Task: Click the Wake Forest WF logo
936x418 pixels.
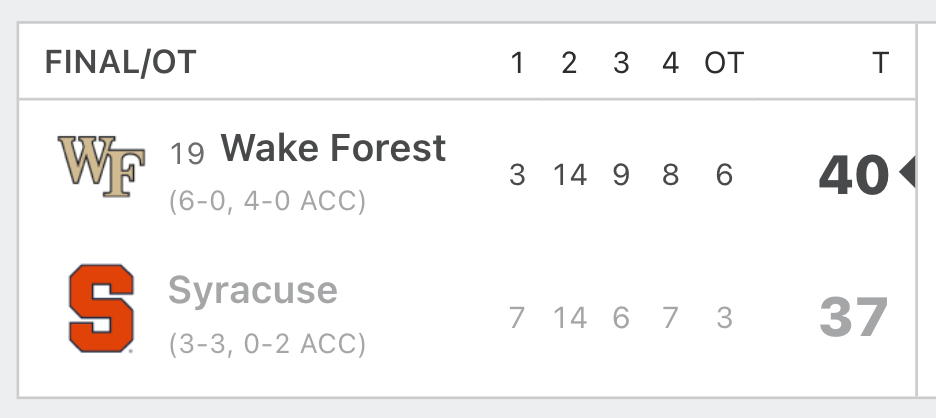Action: click(x=101, y=167)
